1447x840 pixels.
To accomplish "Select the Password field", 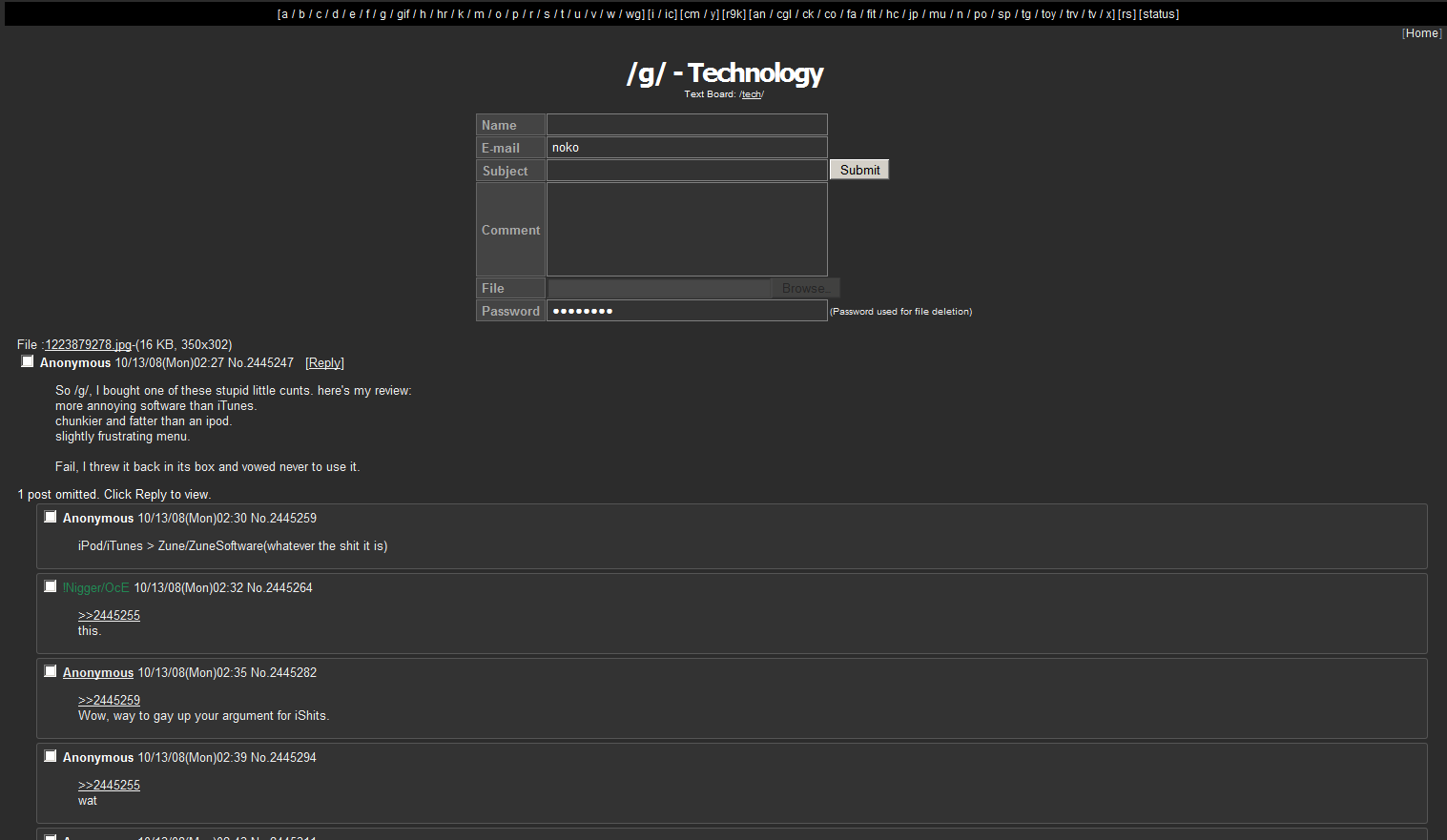I will [687, 311].
